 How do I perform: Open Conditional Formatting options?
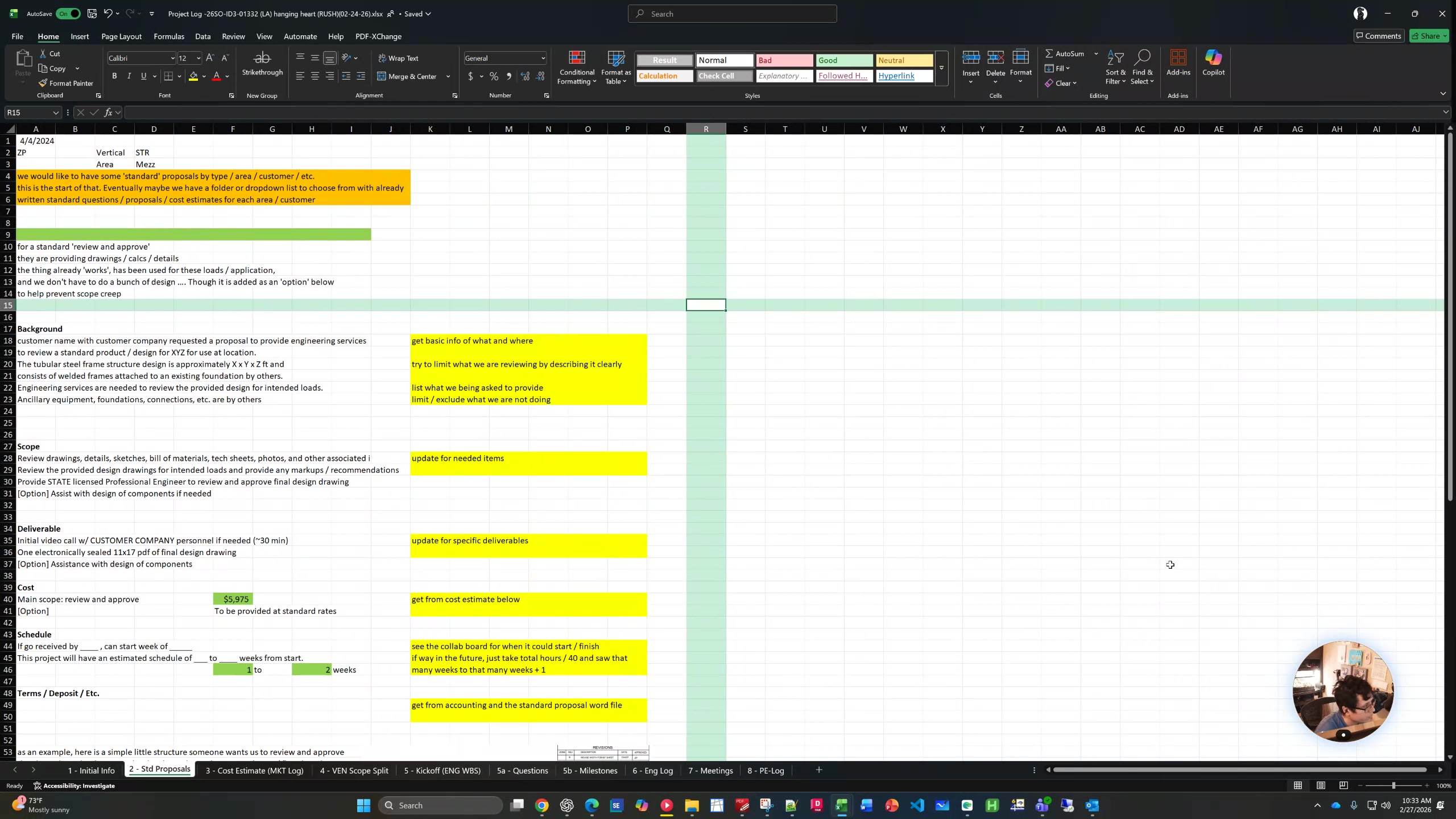[577, 68]
